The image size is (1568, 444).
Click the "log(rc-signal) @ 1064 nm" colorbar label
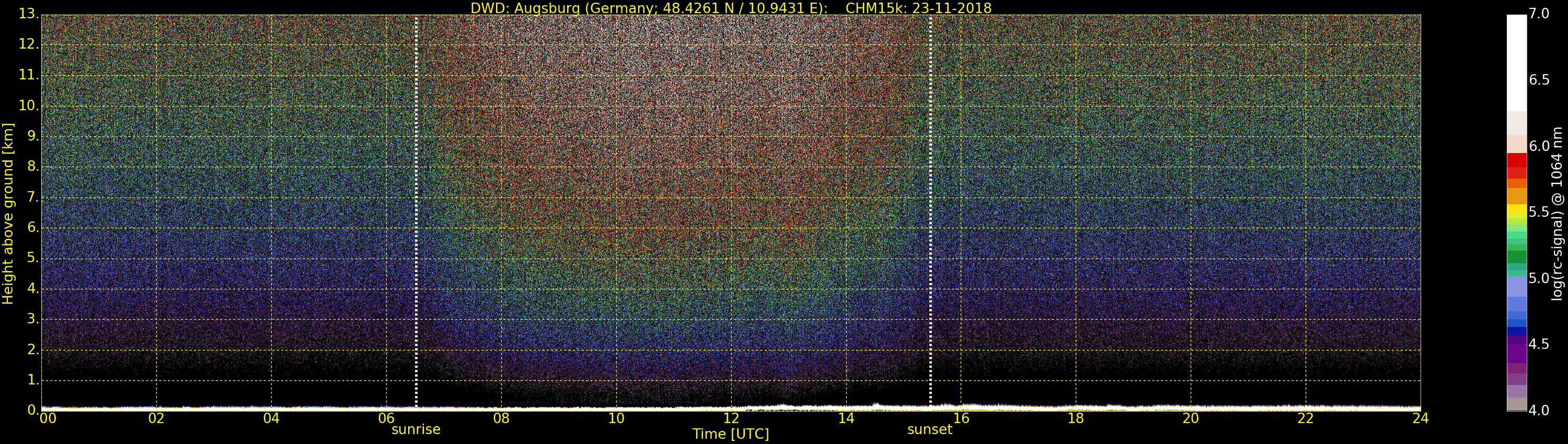[x=1557, y=213]
